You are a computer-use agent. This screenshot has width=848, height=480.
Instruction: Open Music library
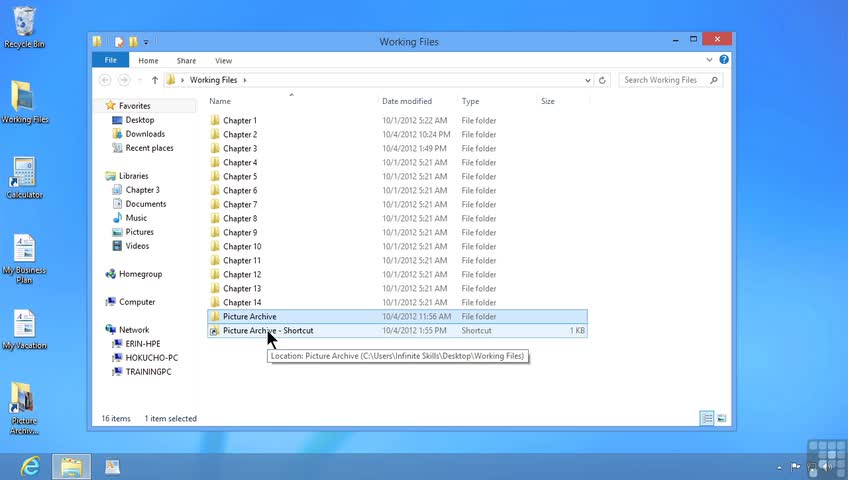pos(136,218)
